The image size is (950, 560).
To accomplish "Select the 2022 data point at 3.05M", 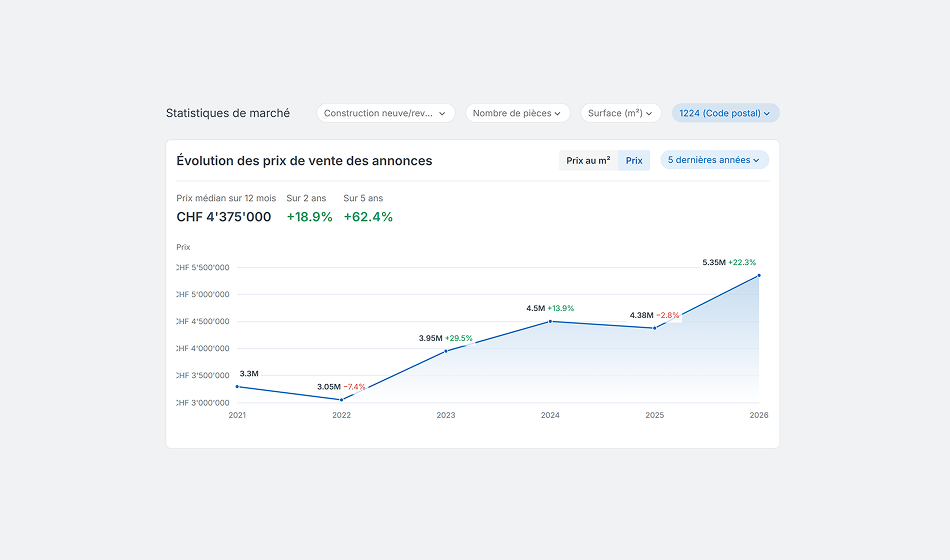I will [342, 400].
